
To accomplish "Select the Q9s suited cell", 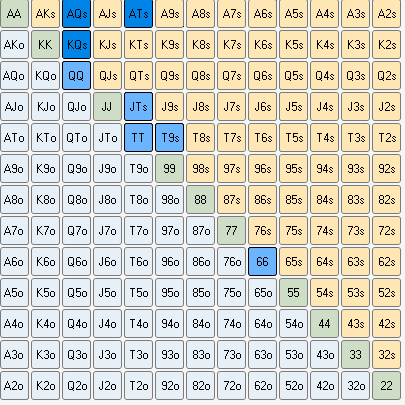I will point(169,76).
